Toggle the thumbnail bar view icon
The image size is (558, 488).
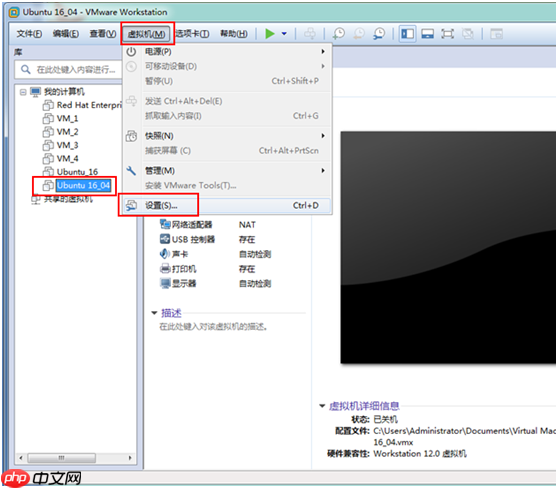[x=427, y=34]
